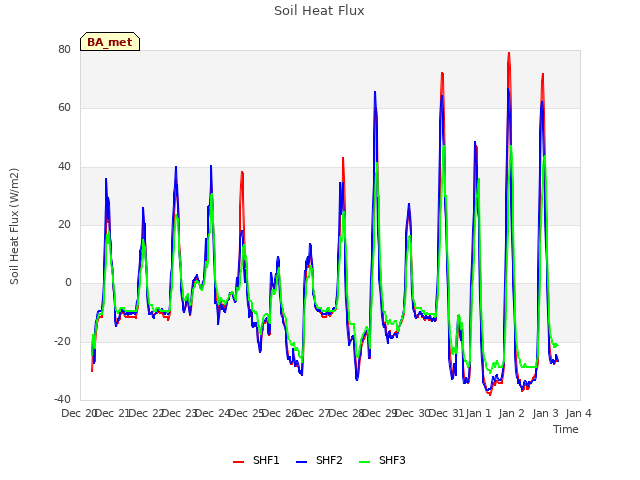Screen dimensions: 640x480
Task: Click the SHF1 peak on Dec 31 near 72
Action: click(442, 73)
